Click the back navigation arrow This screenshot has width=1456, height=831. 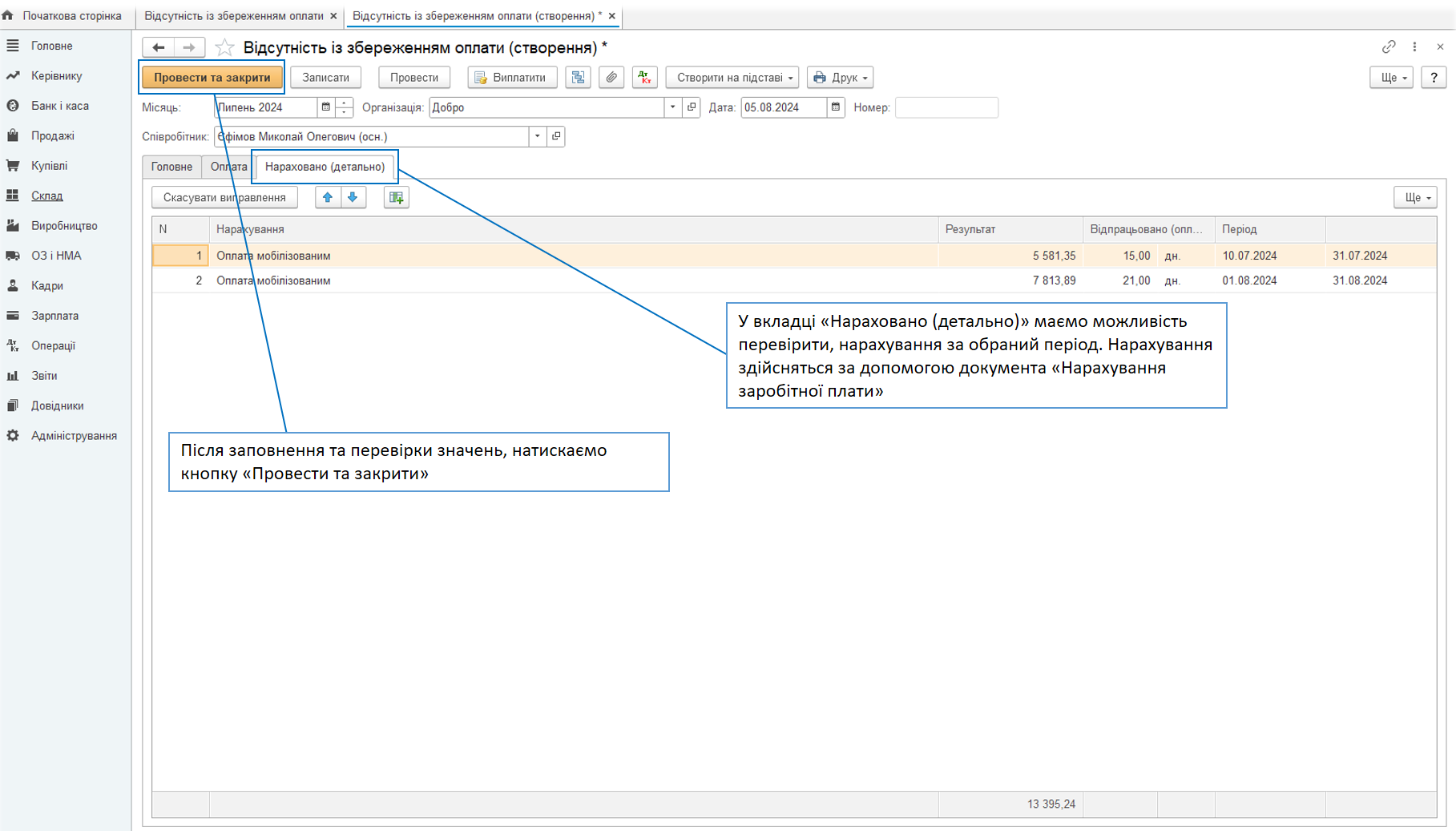tap(159, 47)
